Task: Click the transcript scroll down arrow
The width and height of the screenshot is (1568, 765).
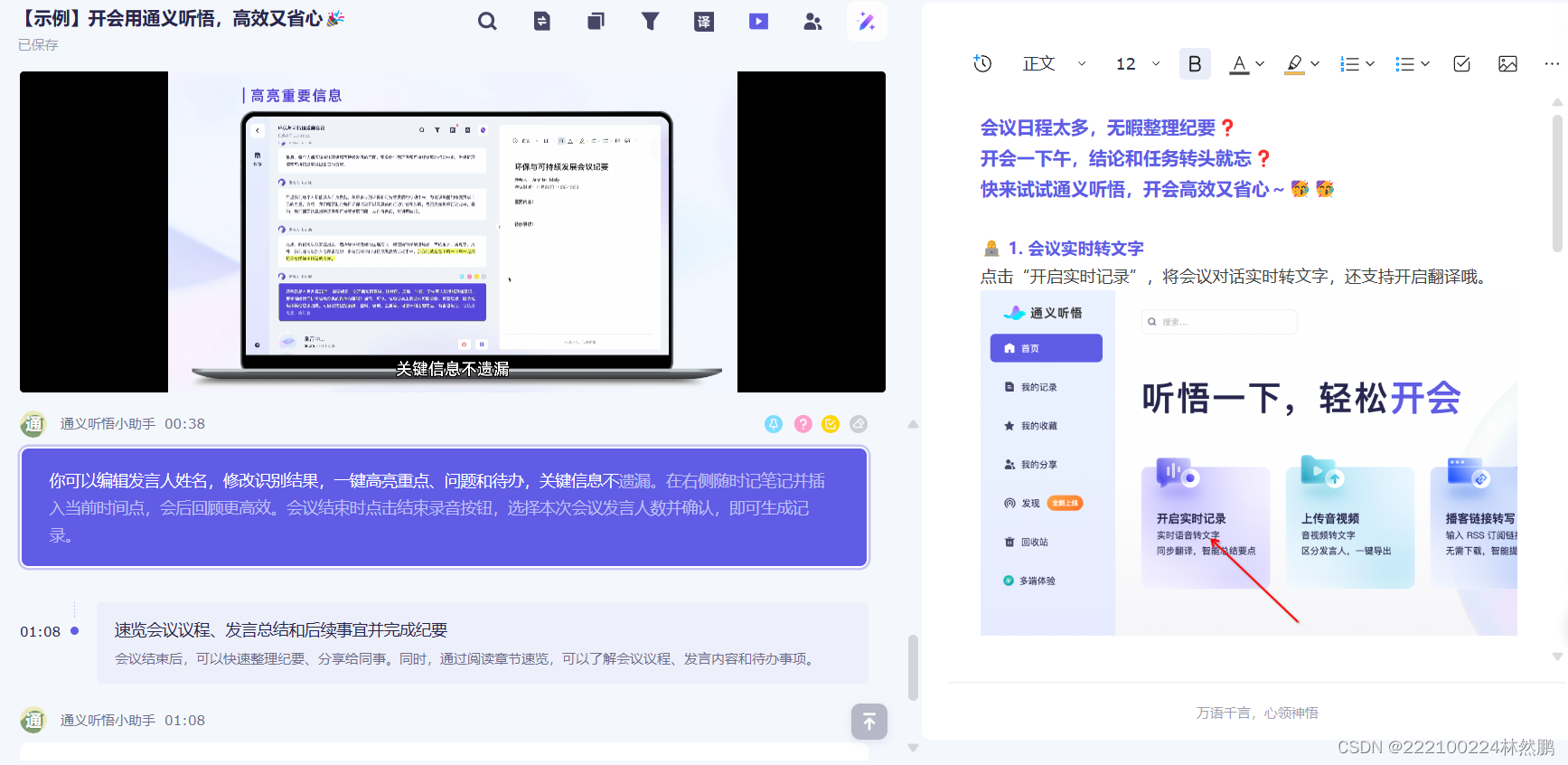Action: 913,748
